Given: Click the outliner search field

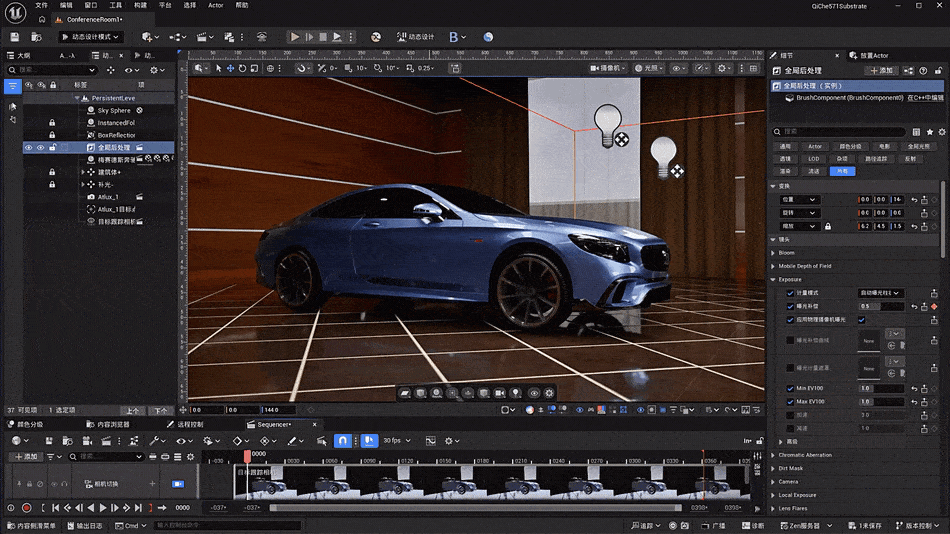Looking at the screenshot, I should coord(51,70).
